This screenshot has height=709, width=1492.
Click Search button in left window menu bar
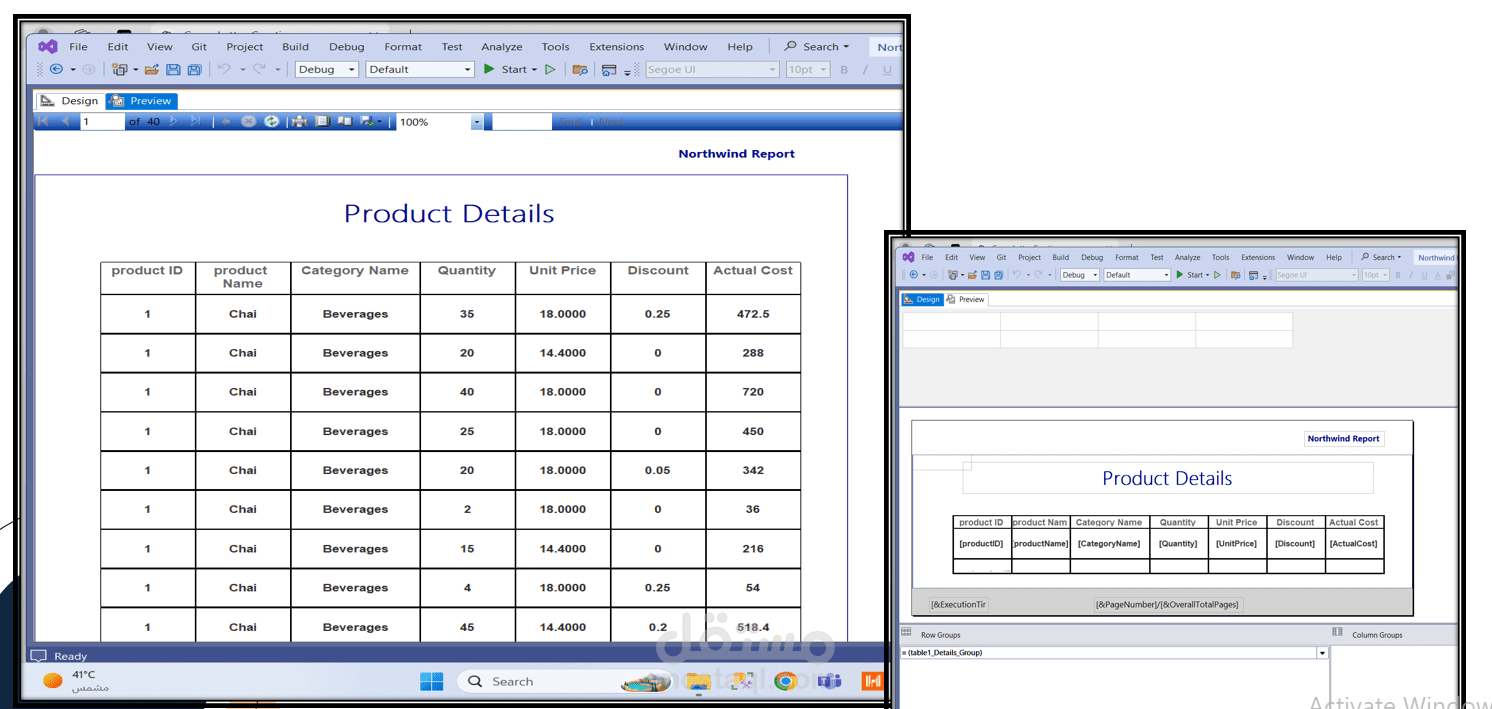(816, 46)
